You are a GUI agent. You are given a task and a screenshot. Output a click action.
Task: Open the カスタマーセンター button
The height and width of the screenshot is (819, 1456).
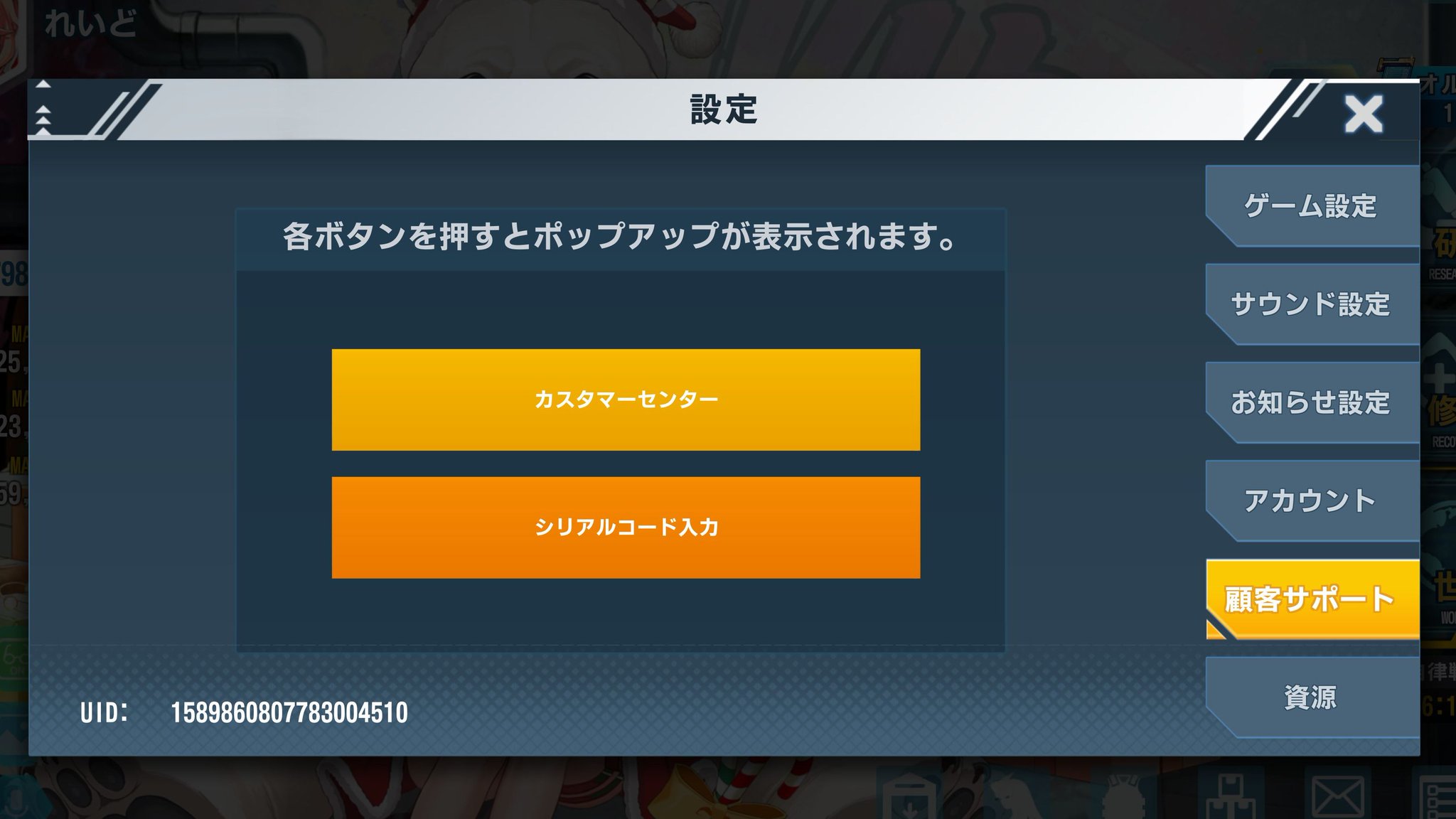pos(626,400)
